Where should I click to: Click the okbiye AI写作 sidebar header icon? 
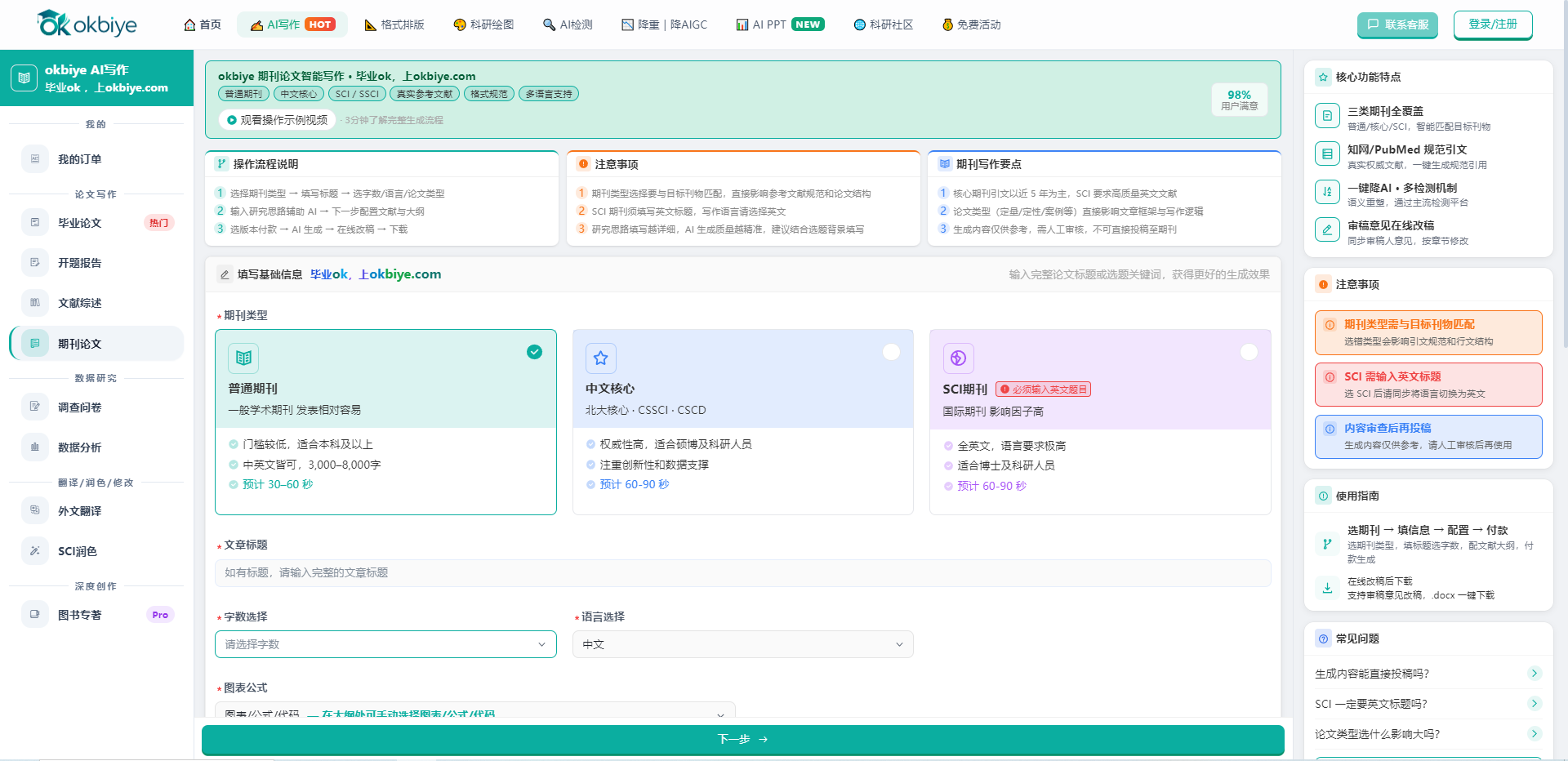click(x=24, y=78)
